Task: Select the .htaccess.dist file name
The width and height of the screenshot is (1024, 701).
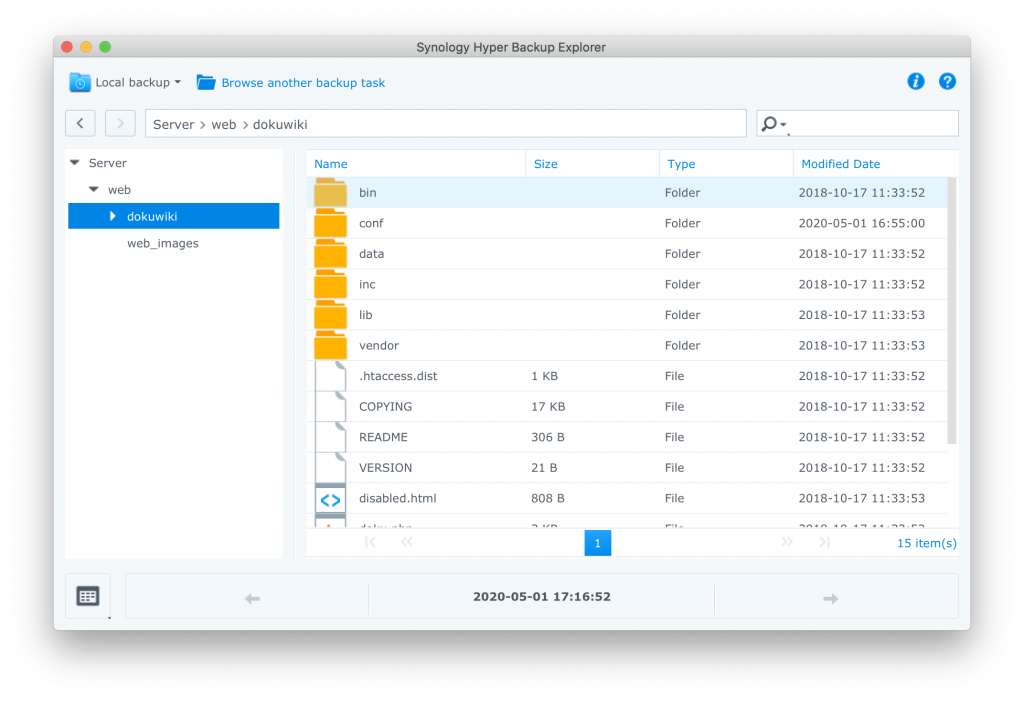Action: click(398, 376)
